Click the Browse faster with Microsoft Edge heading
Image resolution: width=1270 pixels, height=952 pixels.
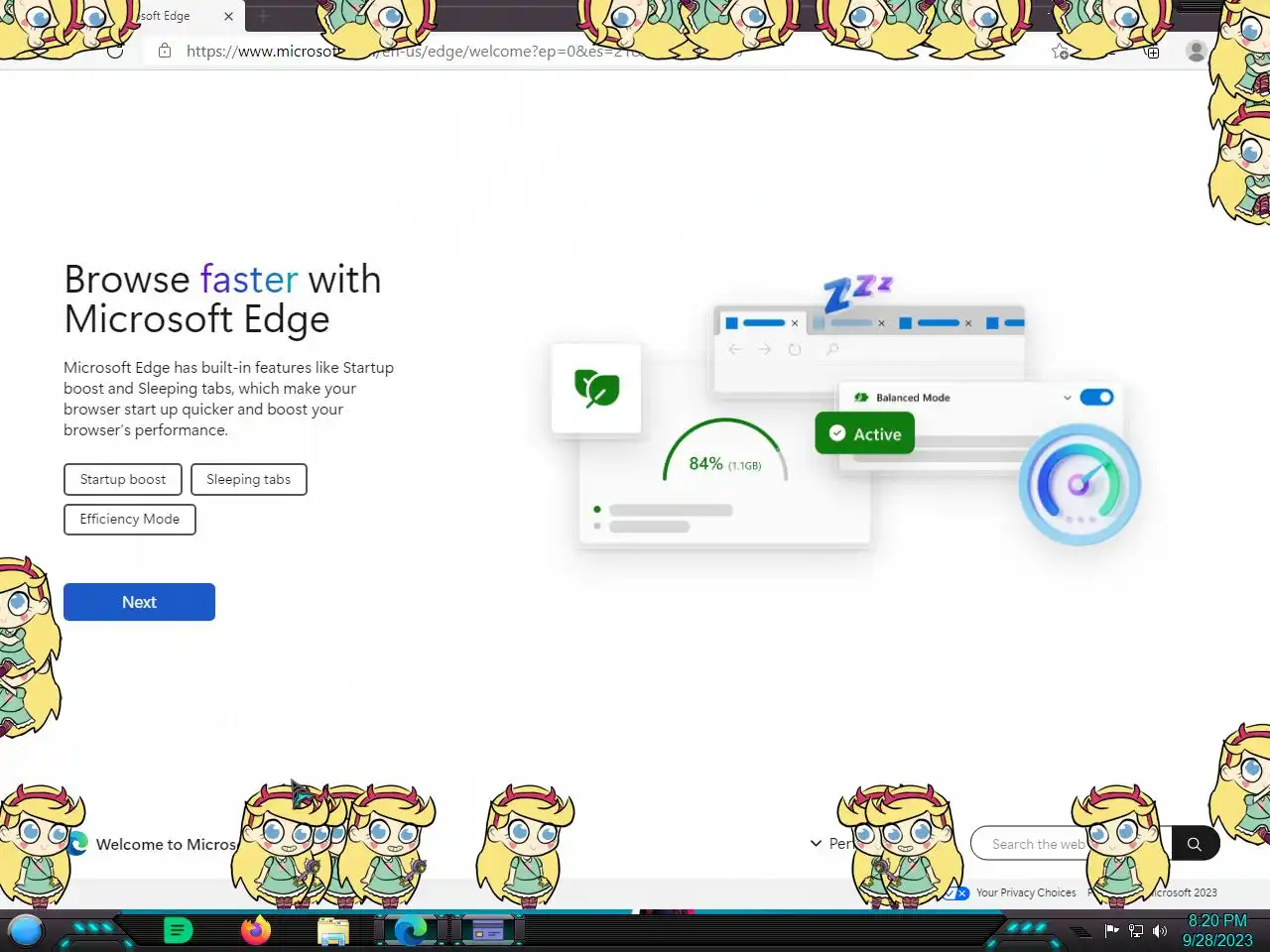pos(222,298)
